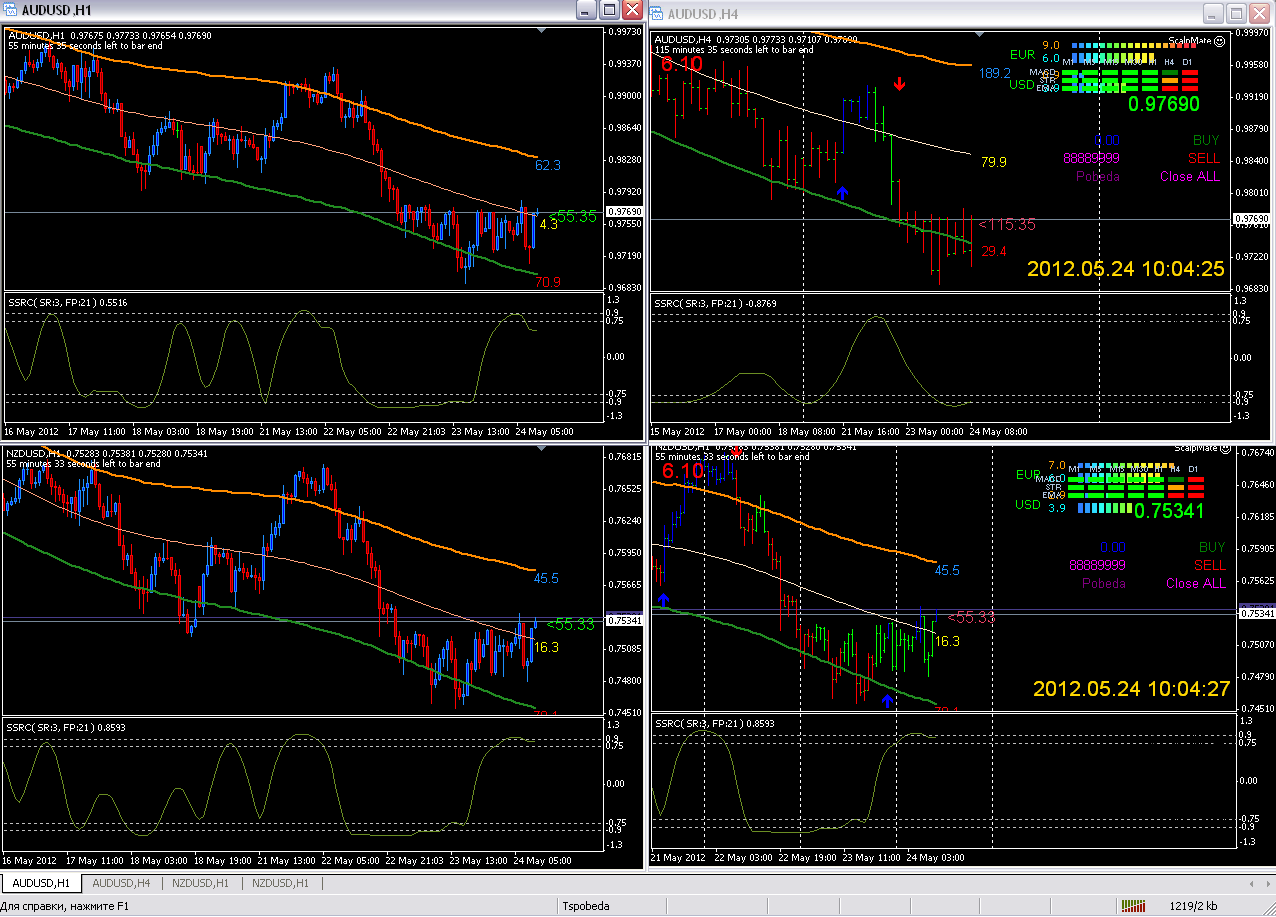The width and height of the screenshot is (1276, 917).
Task: Click the AUDUSD,H4 window title icon
Action: point(658,14)
